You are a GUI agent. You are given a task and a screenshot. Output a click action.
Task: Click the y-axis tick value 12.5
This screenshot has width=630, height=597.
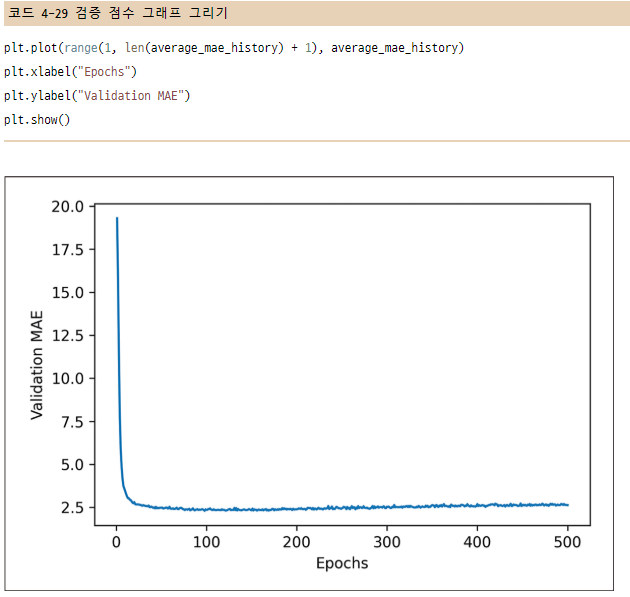point(68,335)
